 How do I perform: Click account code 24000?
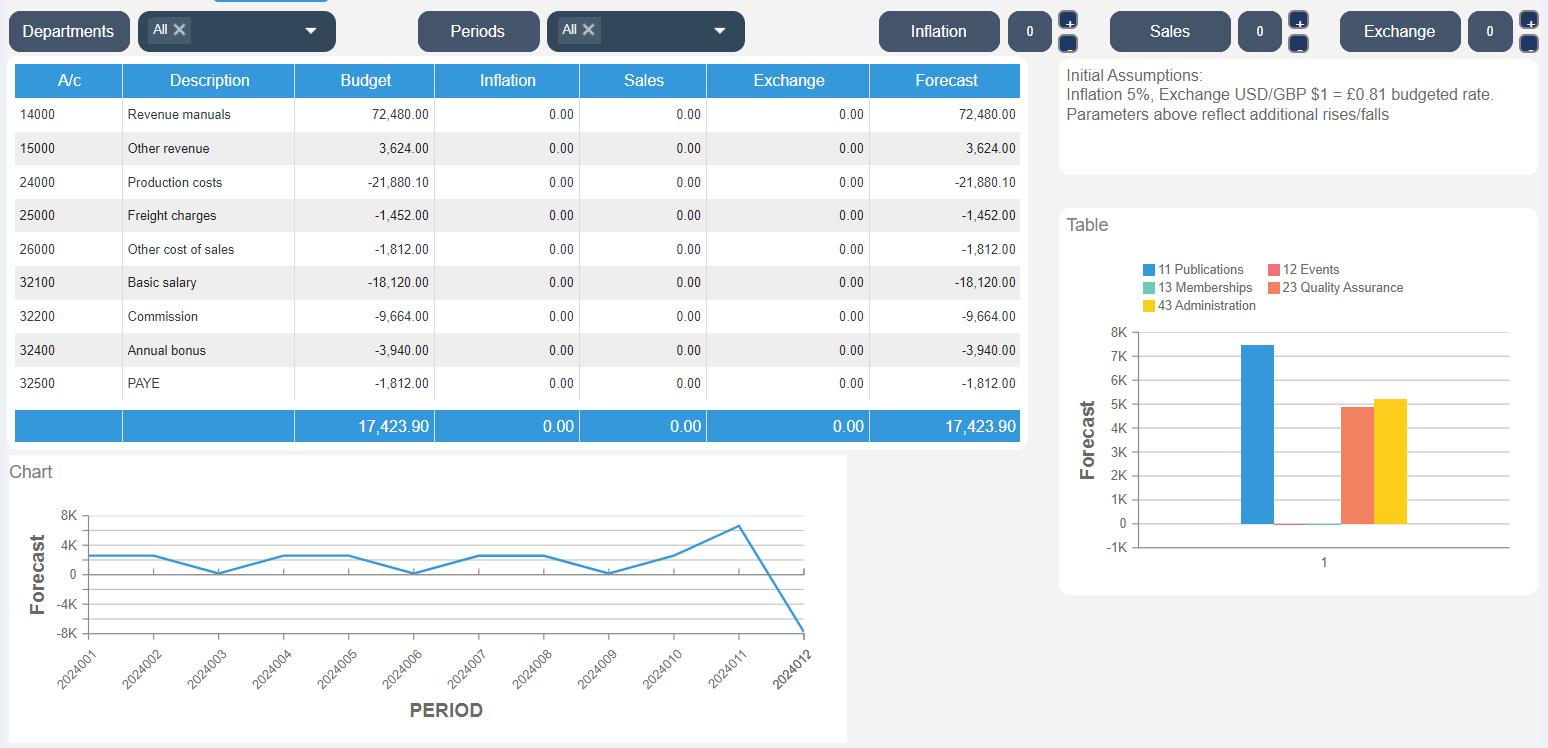tap(38, 183)
